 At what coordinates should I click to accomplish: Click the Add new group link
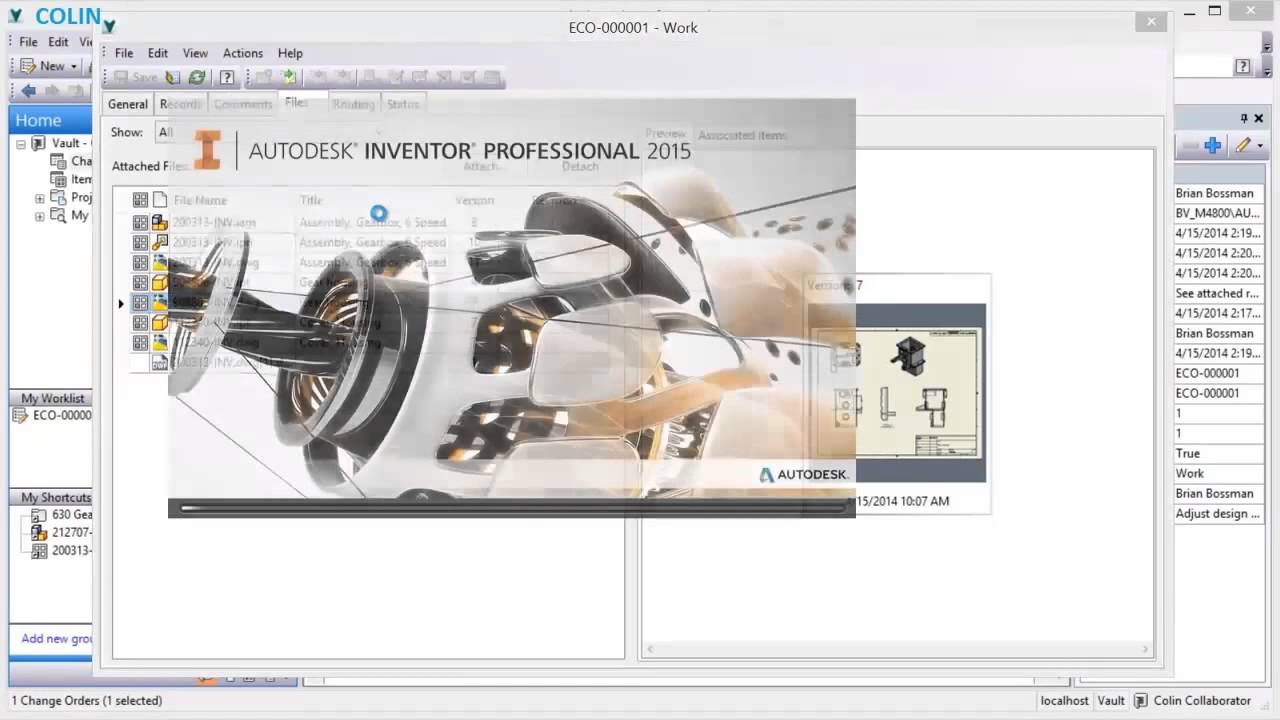point(57,639)
